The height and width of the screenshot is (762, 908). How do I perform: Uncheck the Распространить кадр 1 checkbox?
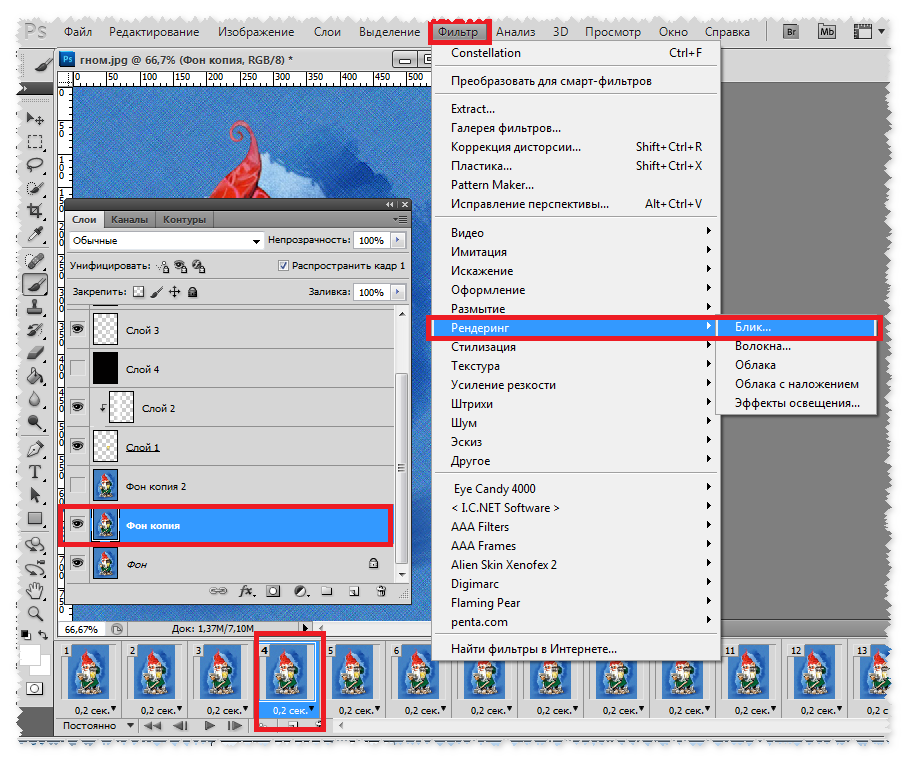point(283,265)
